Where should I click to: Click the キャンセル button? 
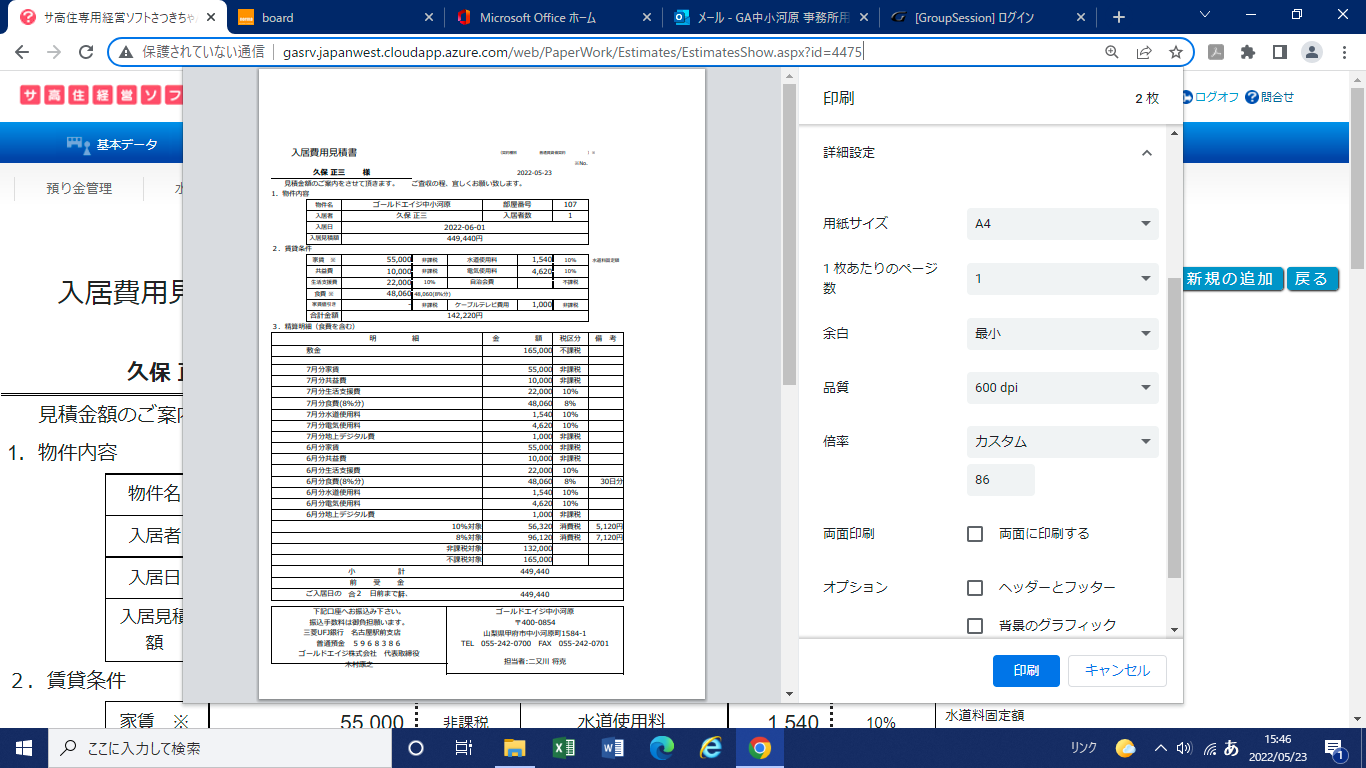coord(1117,671)
